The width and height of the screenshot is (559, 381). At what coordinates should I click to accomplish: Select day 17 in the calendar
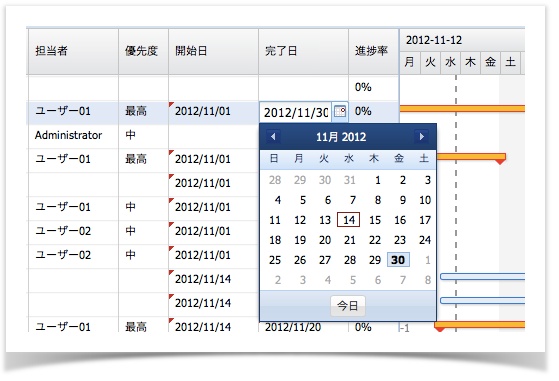[x=425, y=220]
